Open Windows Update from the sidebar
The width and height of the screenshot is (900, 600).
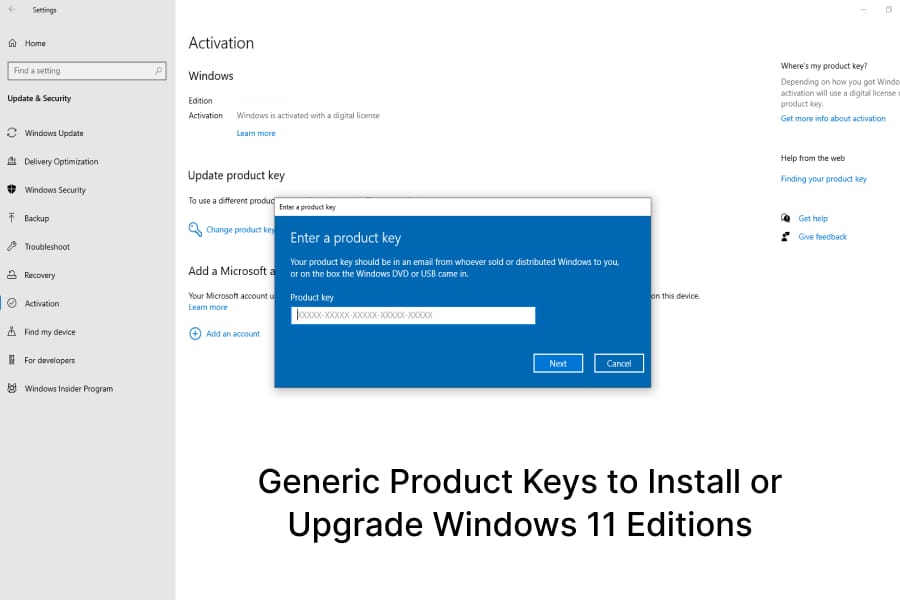(54, 133)
